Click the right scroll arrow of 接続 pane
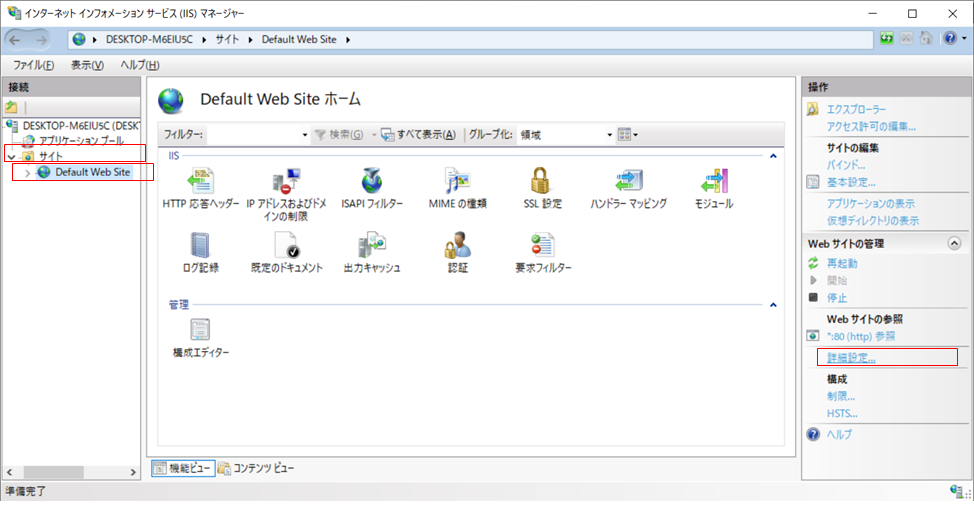This screenshot has height=508, width=974. (x=133, y=472)
